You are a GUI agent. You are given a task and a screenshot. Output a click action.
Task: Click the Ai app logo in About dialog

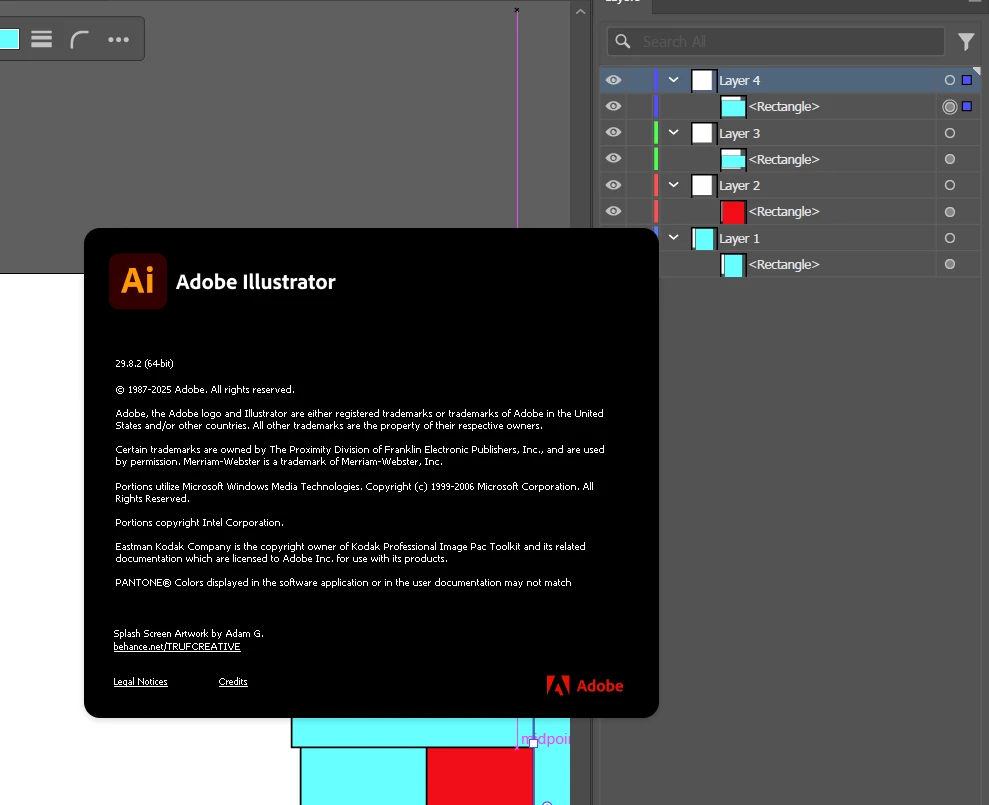tap(138, 281)
